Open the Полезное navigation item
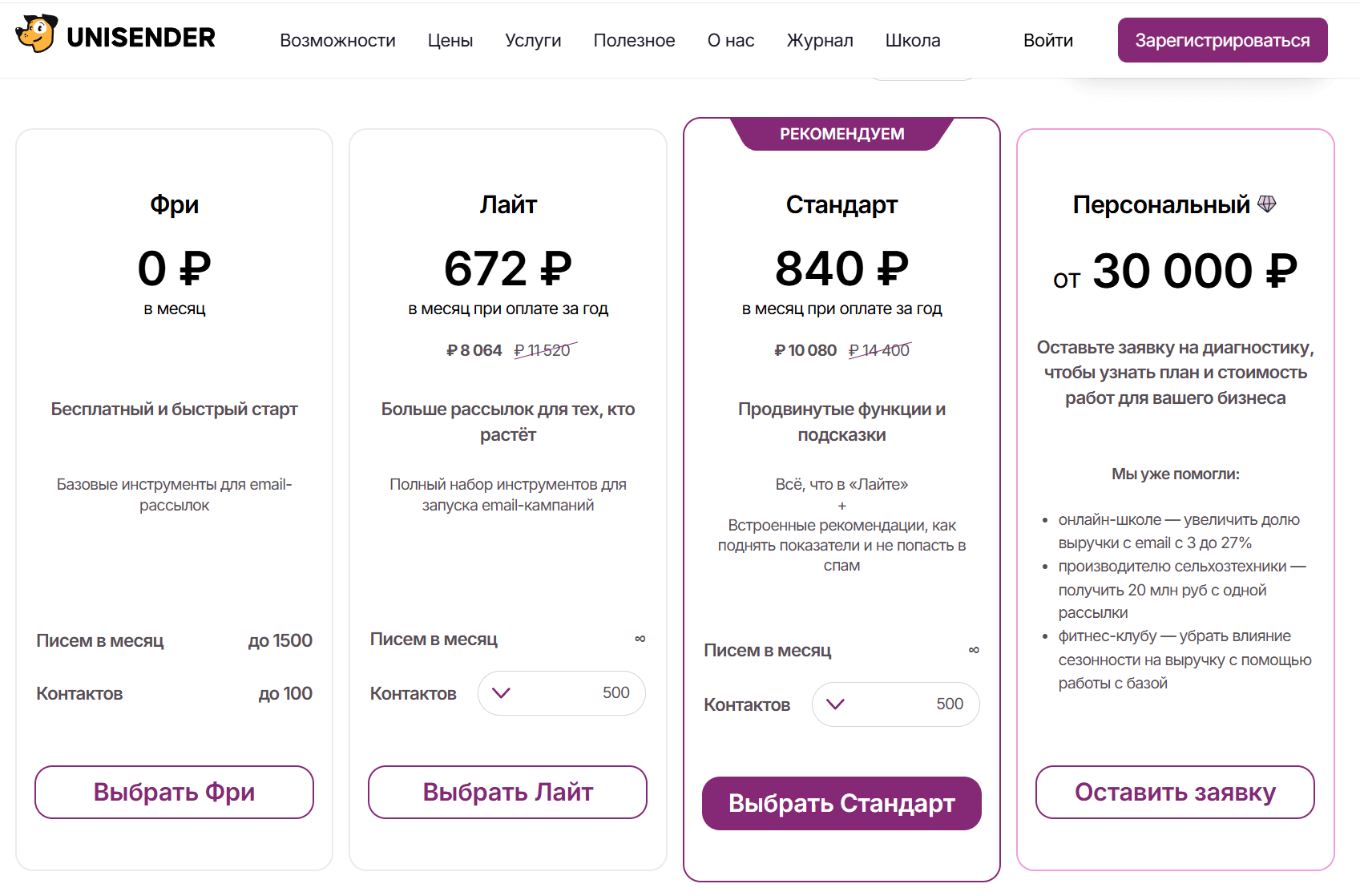The width and height of the screenshot is (1360, 896). click(x=634, y=40)
